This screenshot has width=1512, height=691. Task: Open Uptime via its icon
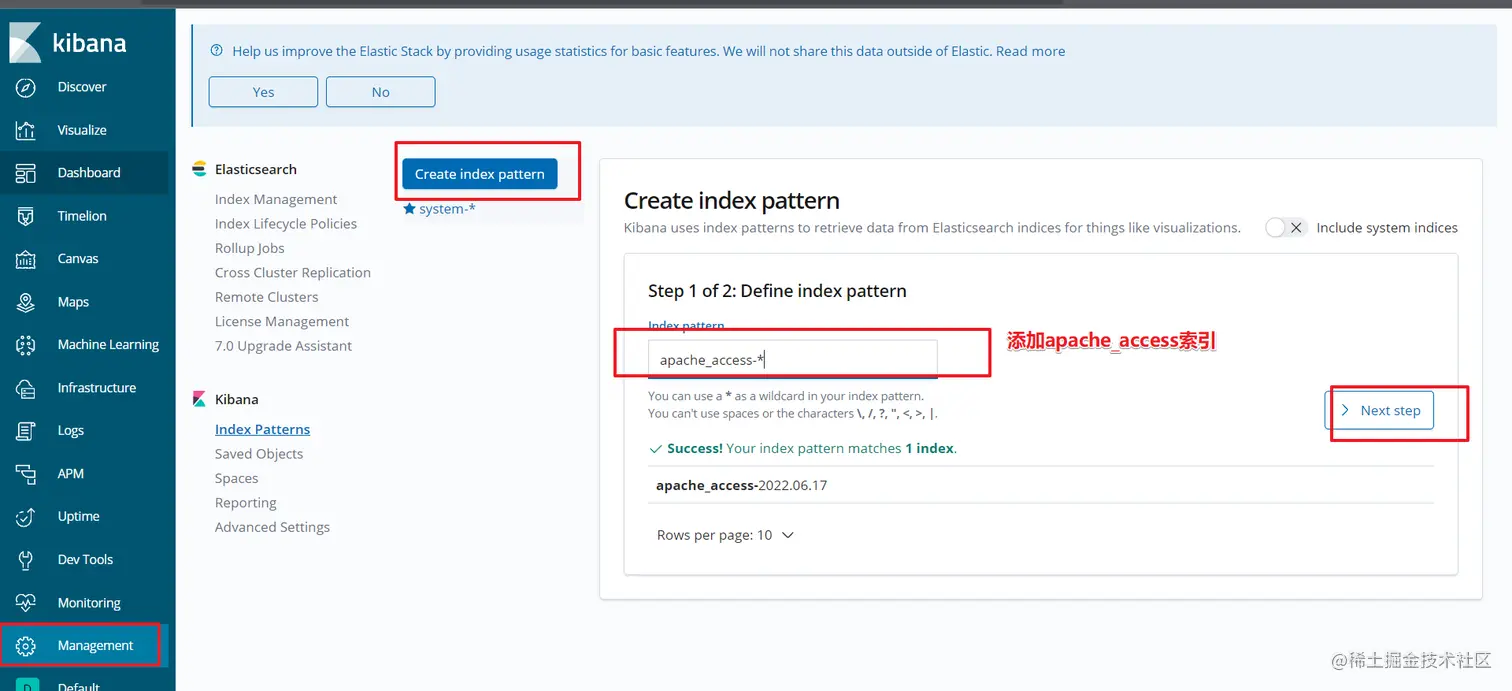click(x=26, y=517)
